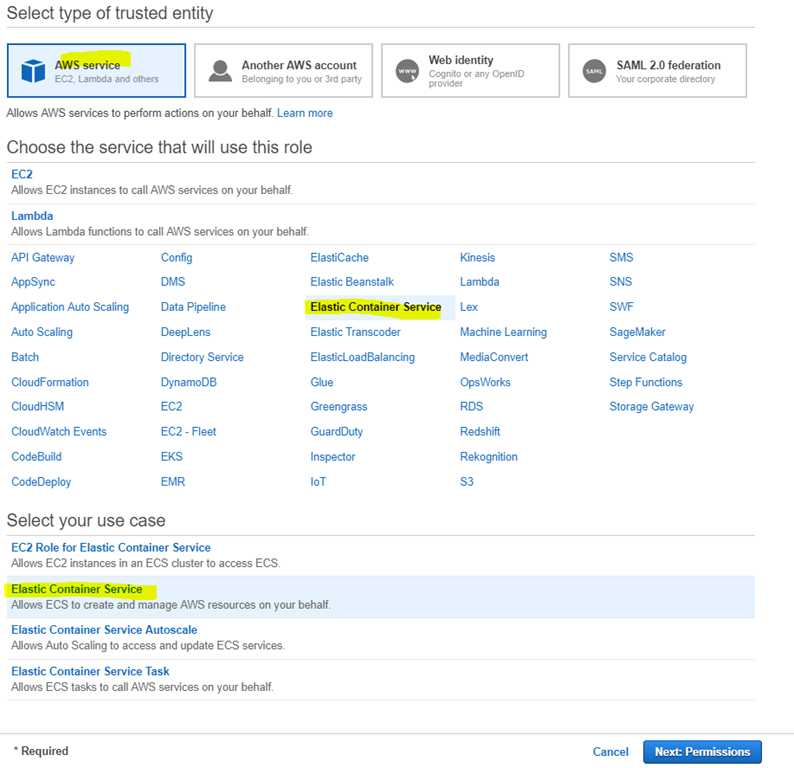Pick the CloudFormation service

coord(50,382)
